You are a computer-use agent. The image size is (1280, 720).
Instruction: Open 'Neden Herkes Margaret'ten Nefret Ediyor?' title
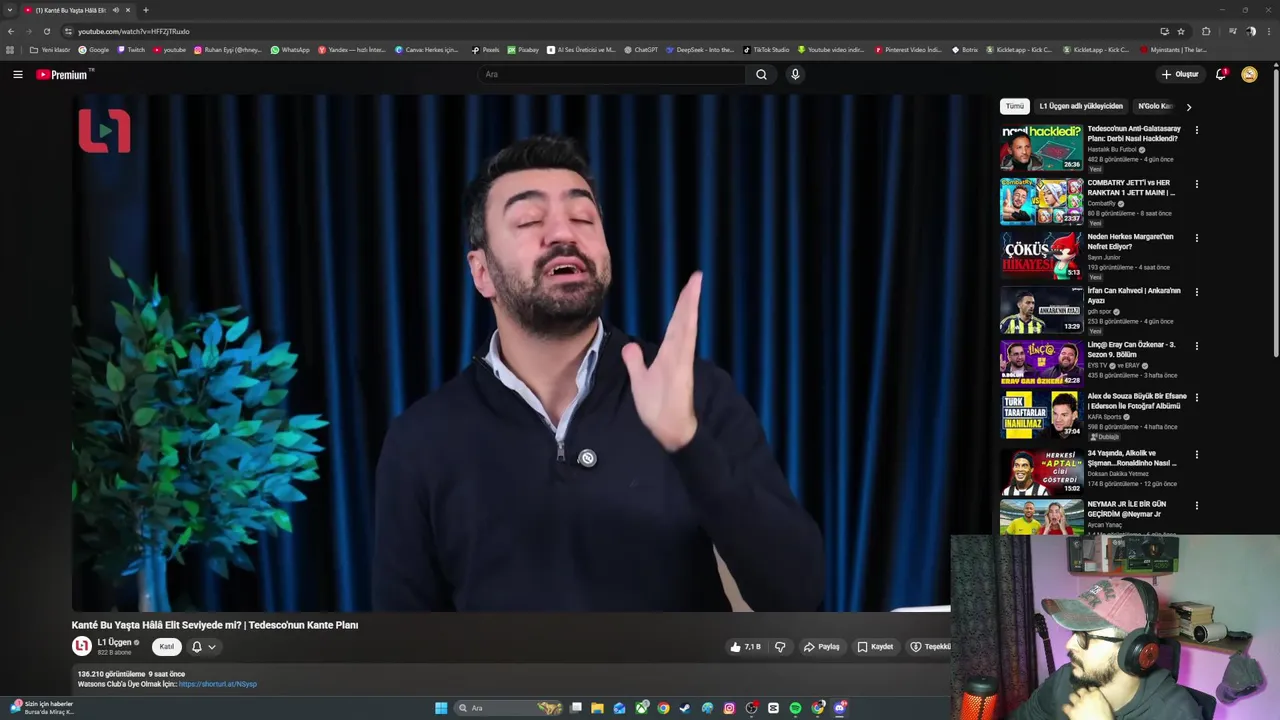click(x=1130, y=241)
